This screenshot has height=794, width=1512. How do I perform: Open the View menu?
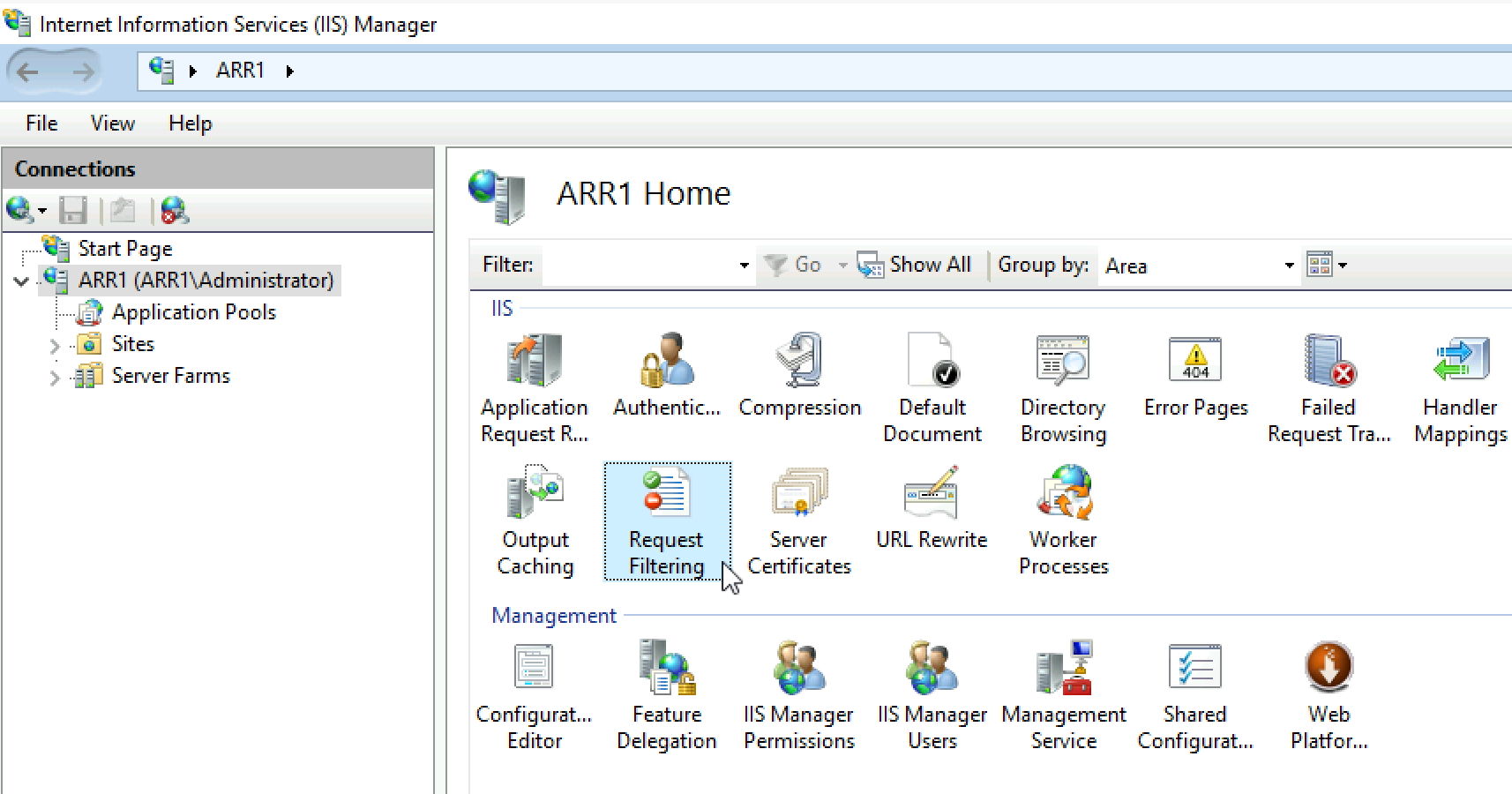tap(113, 124)
